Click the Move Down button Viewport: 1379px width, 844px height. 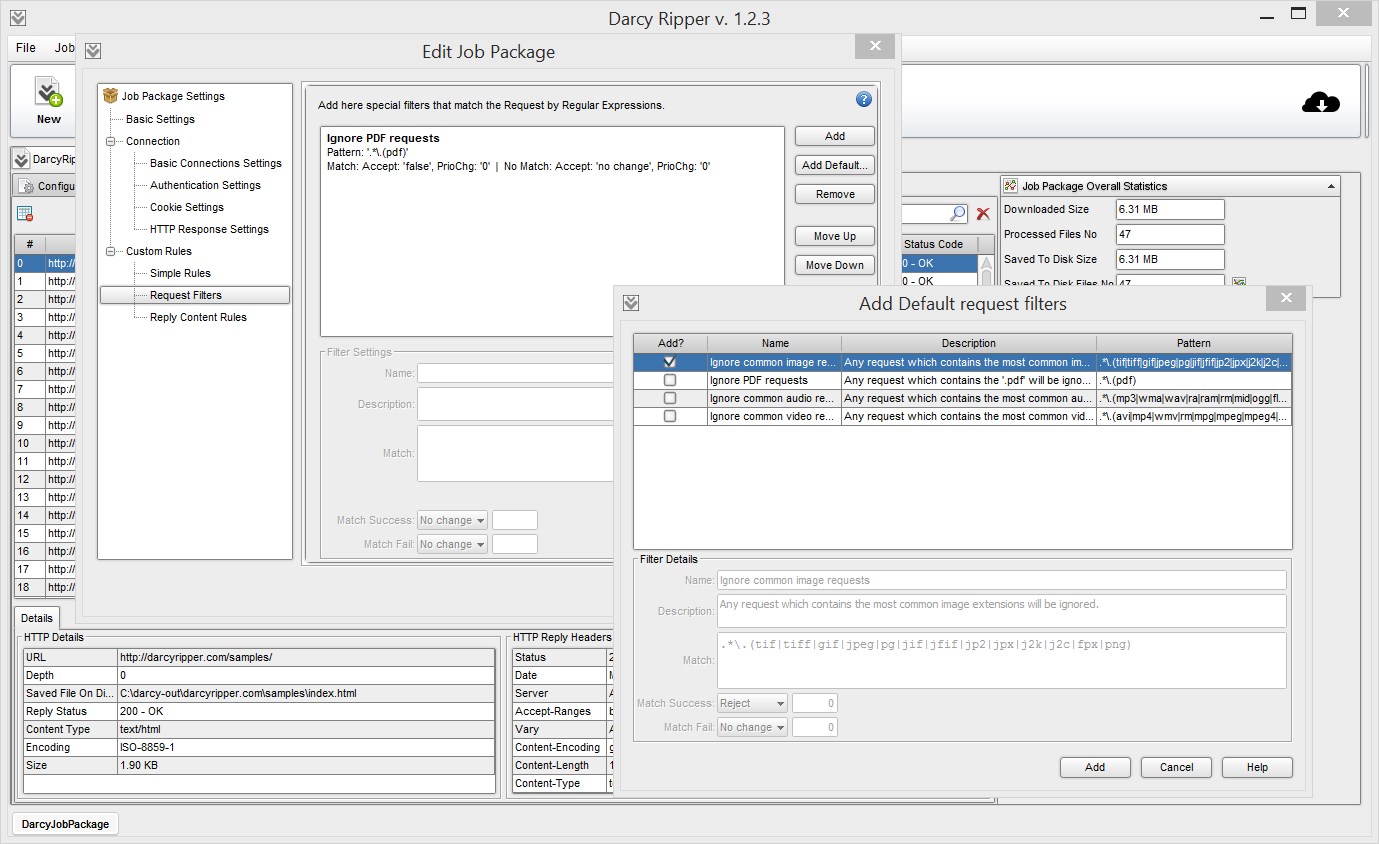coord(835,265)
